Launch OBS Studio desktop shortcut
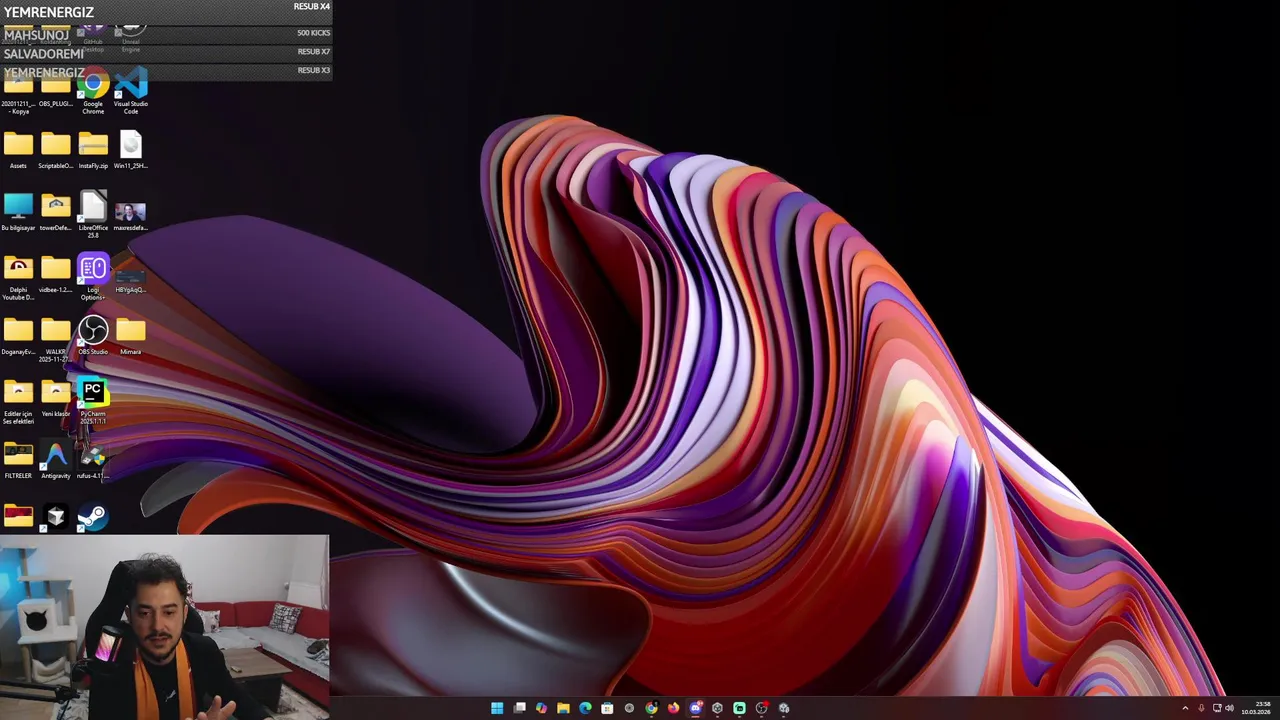 pyautogui.click(x=93, y=335)
